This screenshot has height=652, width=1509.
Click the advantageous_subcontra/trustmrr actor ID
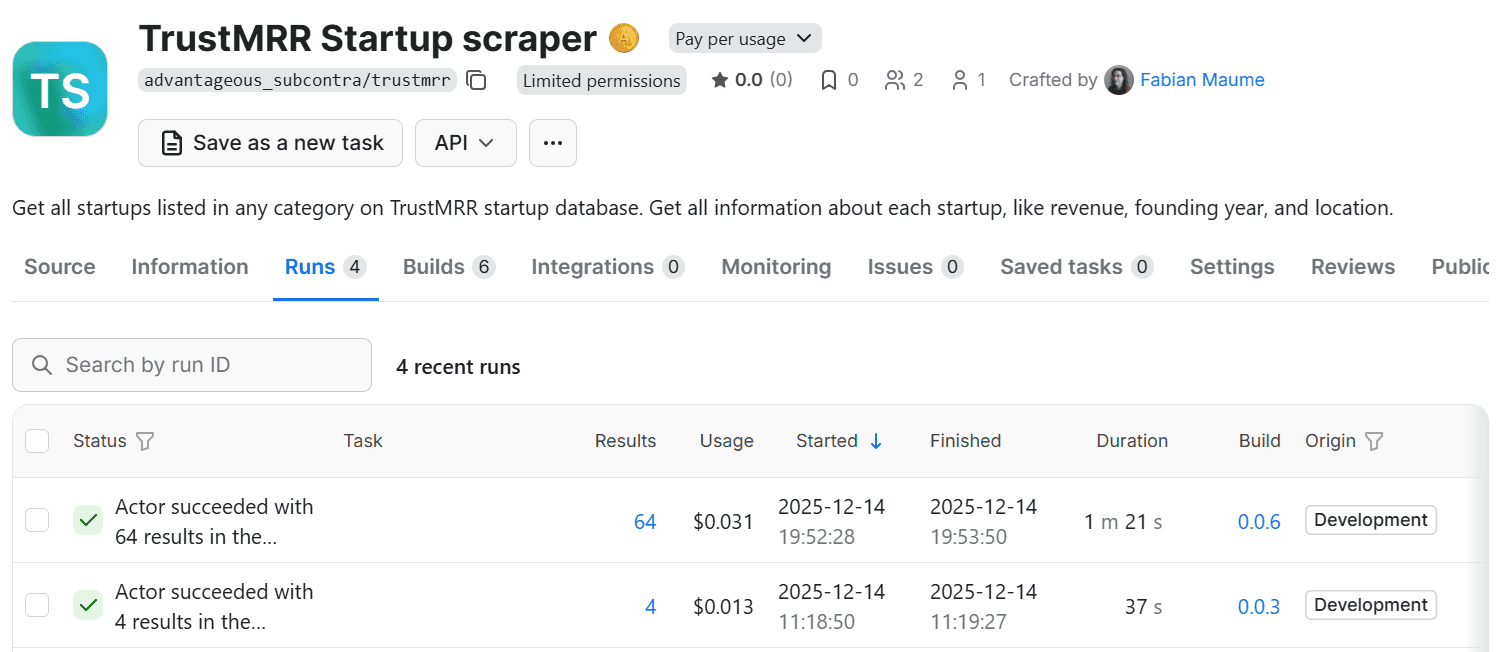[298, 80]
